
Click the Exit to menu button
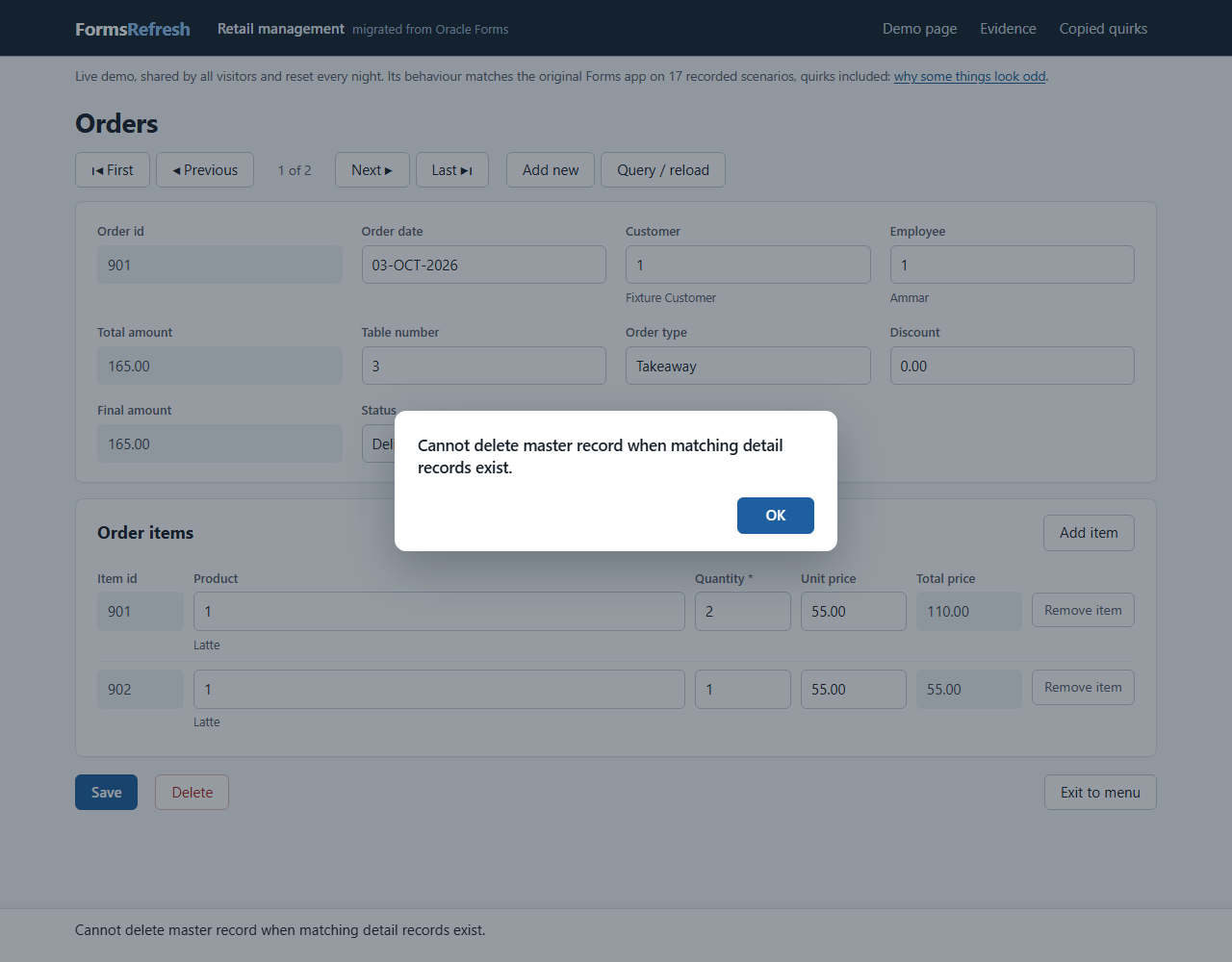coord(1100,793)
